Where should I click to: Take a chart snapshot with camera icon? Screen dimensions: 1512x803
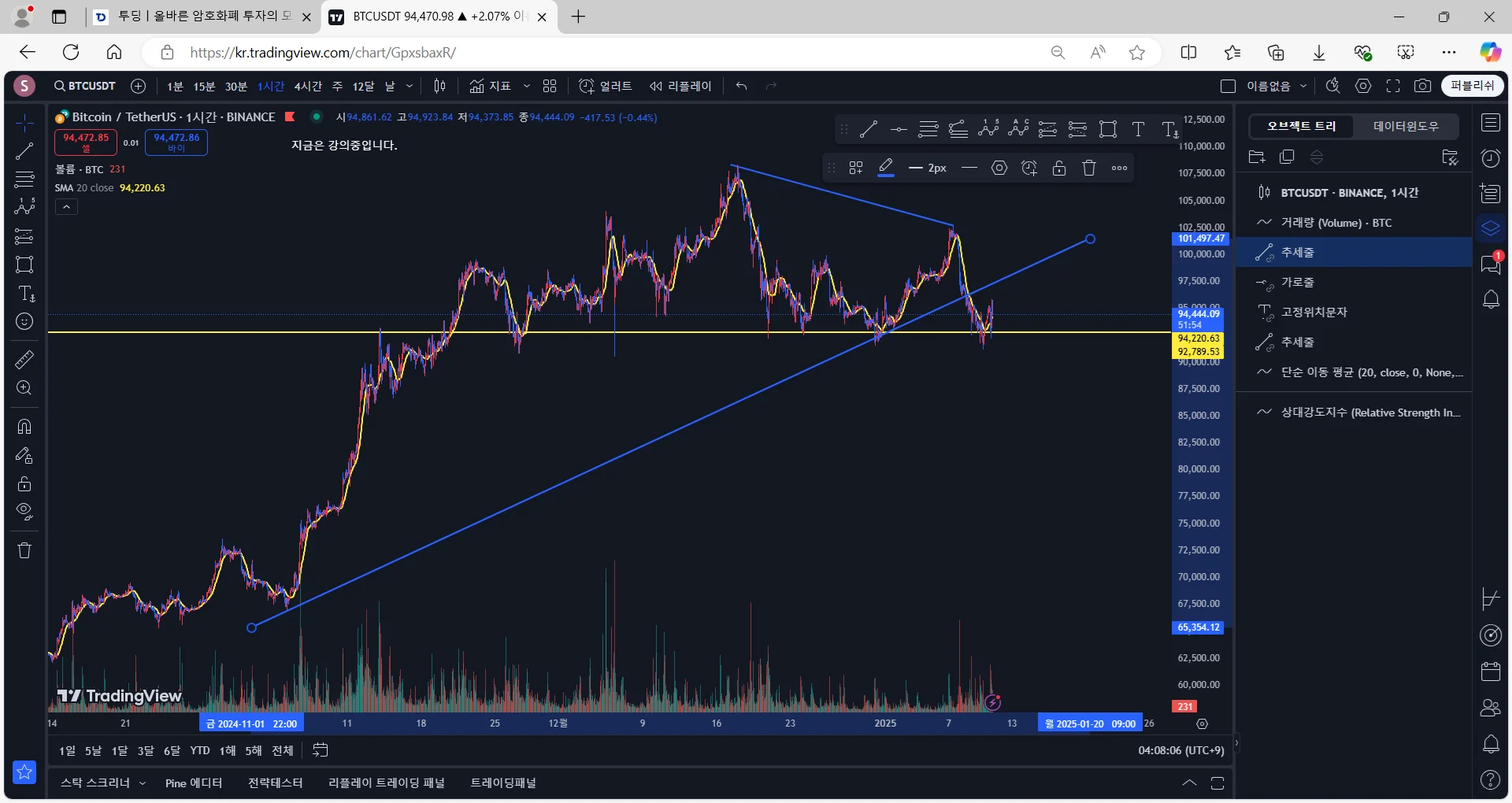pyautogui.click(x=1422, y=86)
